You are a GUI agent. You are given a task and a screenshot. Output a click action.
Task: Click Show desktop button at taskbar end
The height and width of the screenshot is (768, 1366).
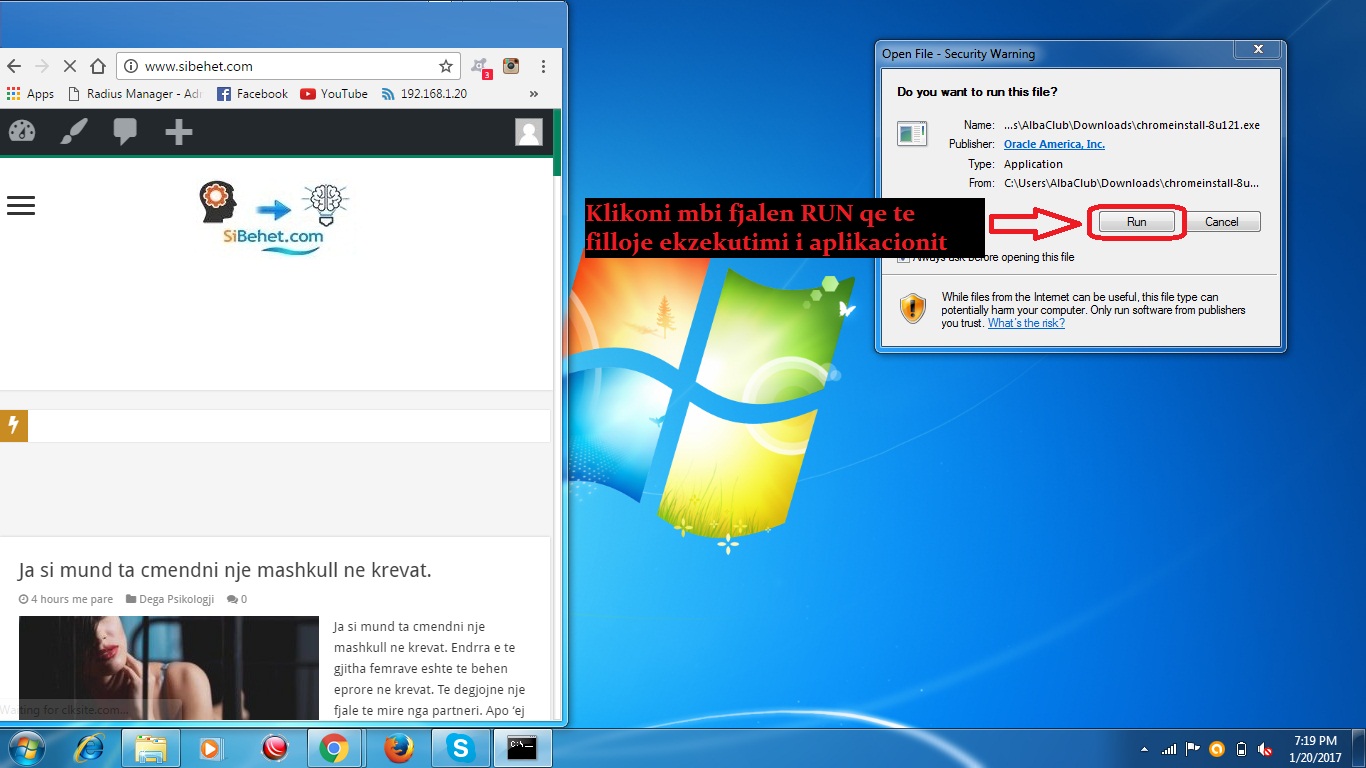pyautogui.click(x=1359, y=748)
